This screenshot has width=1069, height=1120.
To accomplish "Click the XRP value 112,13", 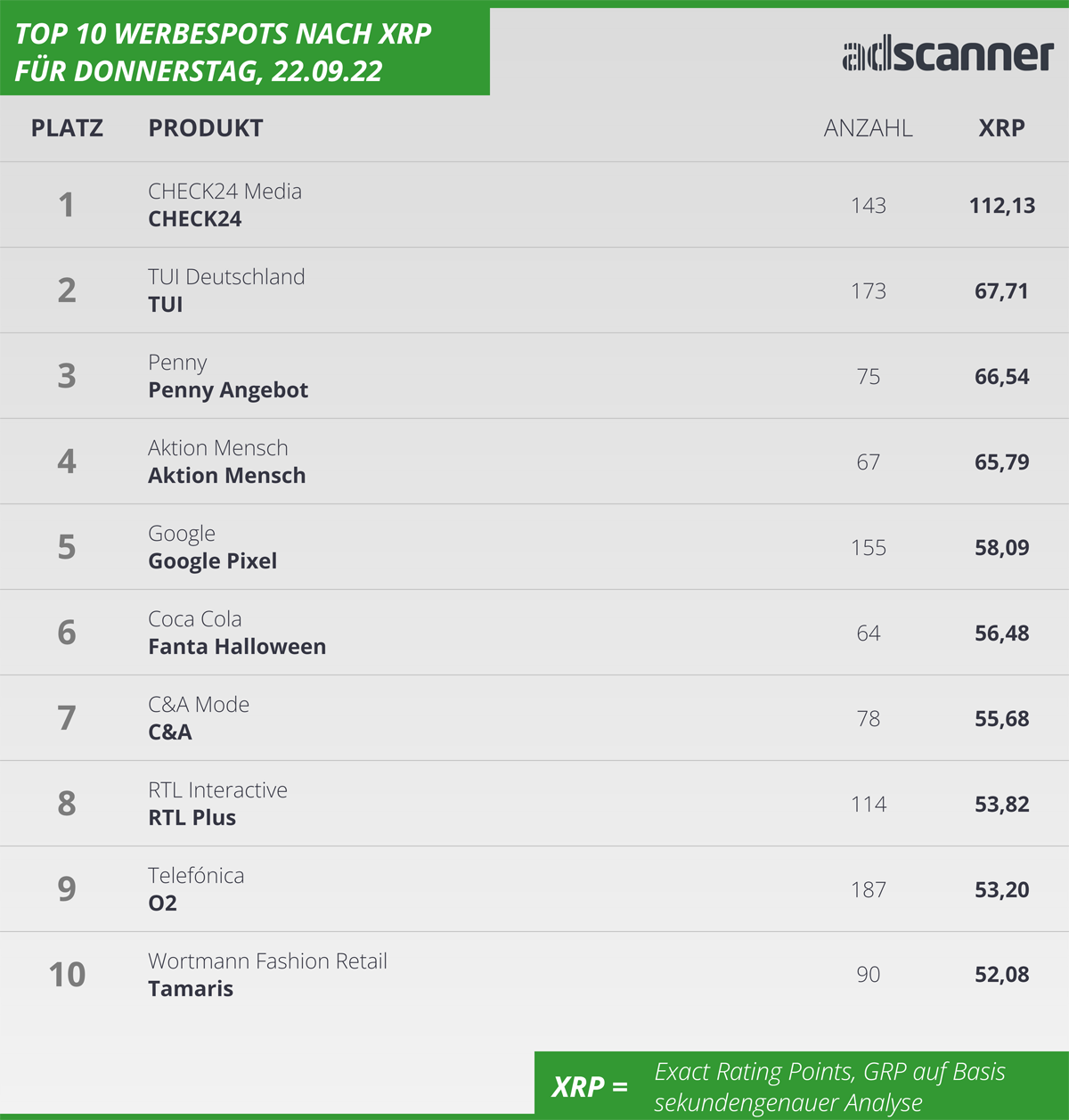I will (1002, 206).
